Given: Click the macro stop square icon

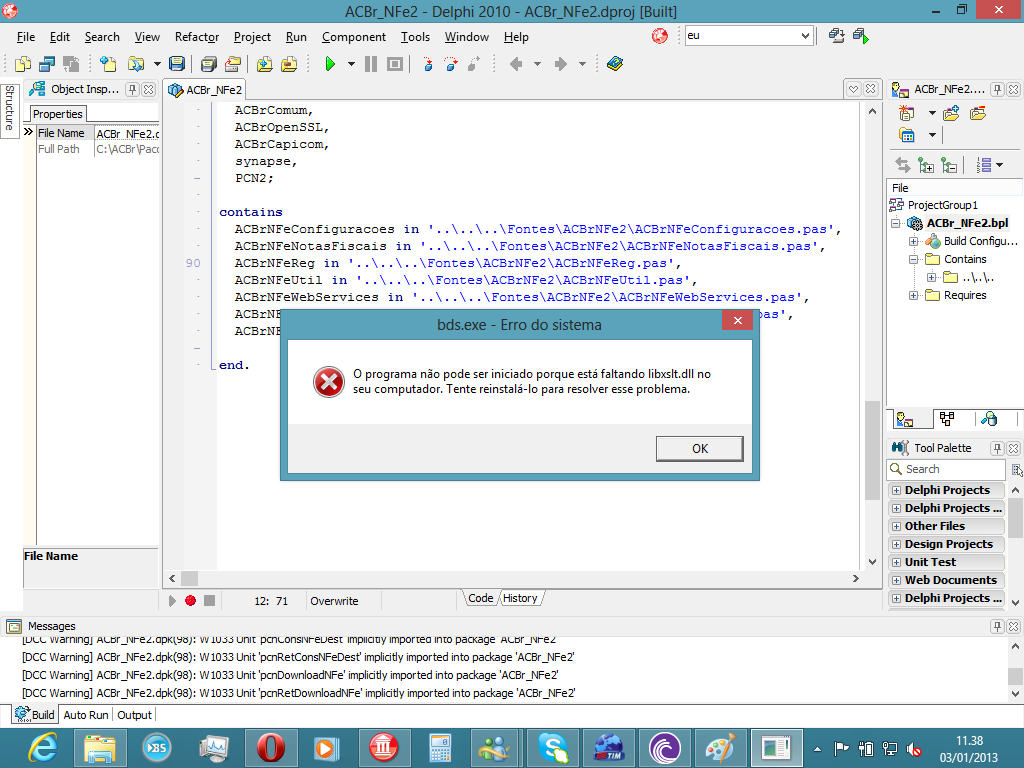Looking at the screenshot, I should [209, 600].
